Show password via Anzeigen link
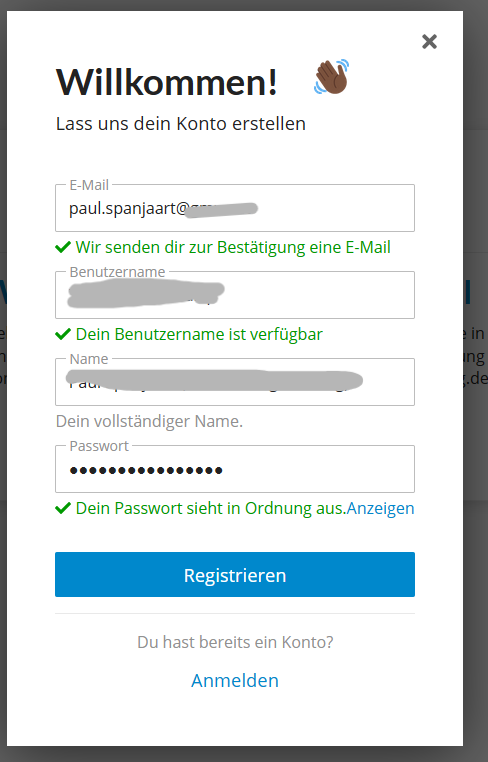The image size is (488, 762). point(381,508)
